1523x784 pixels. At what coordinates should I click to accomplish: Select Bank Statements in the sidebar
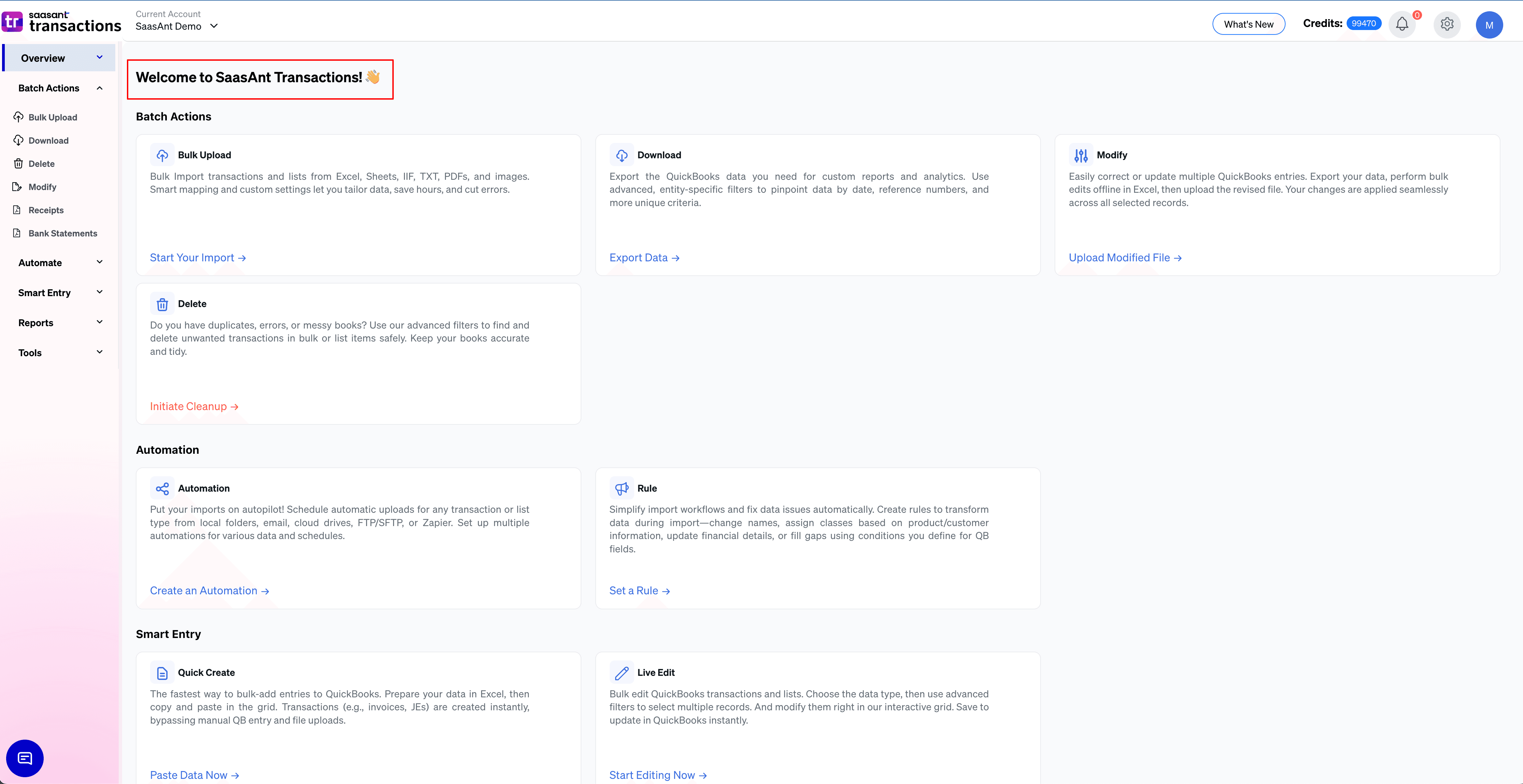click(63, 234)
